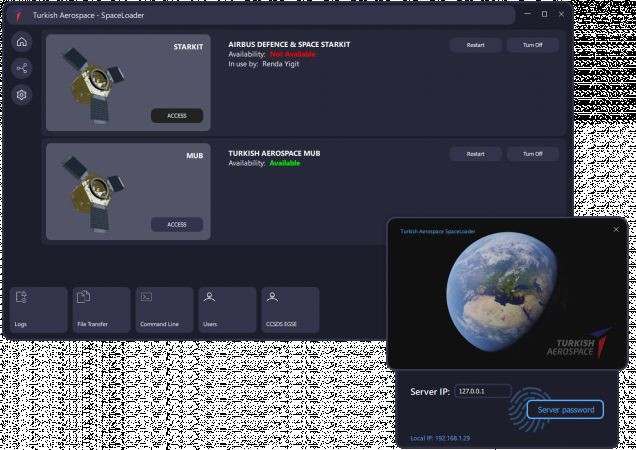Screen dimensions: 636x450
Task: Open the CCSDS EGSE tile
Action: click(290, 310)
